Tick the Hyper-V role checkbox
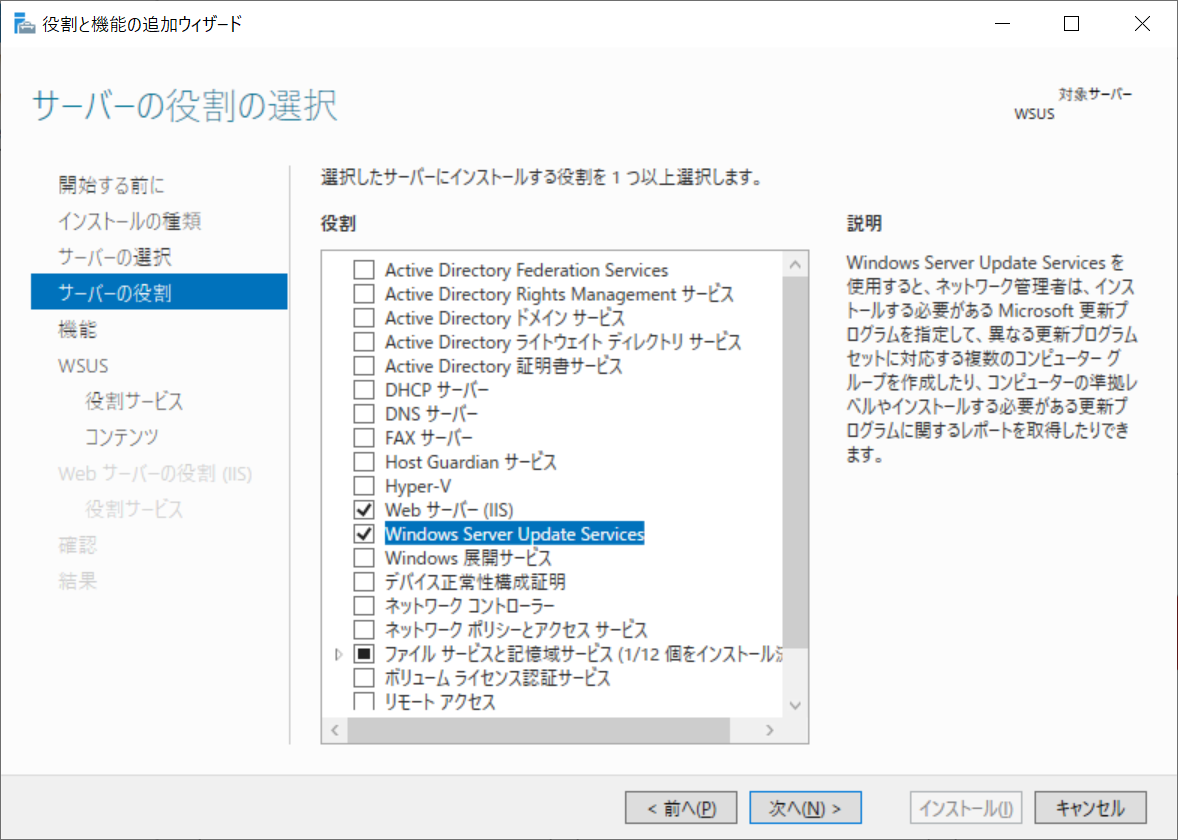 (x=364, y=486)
